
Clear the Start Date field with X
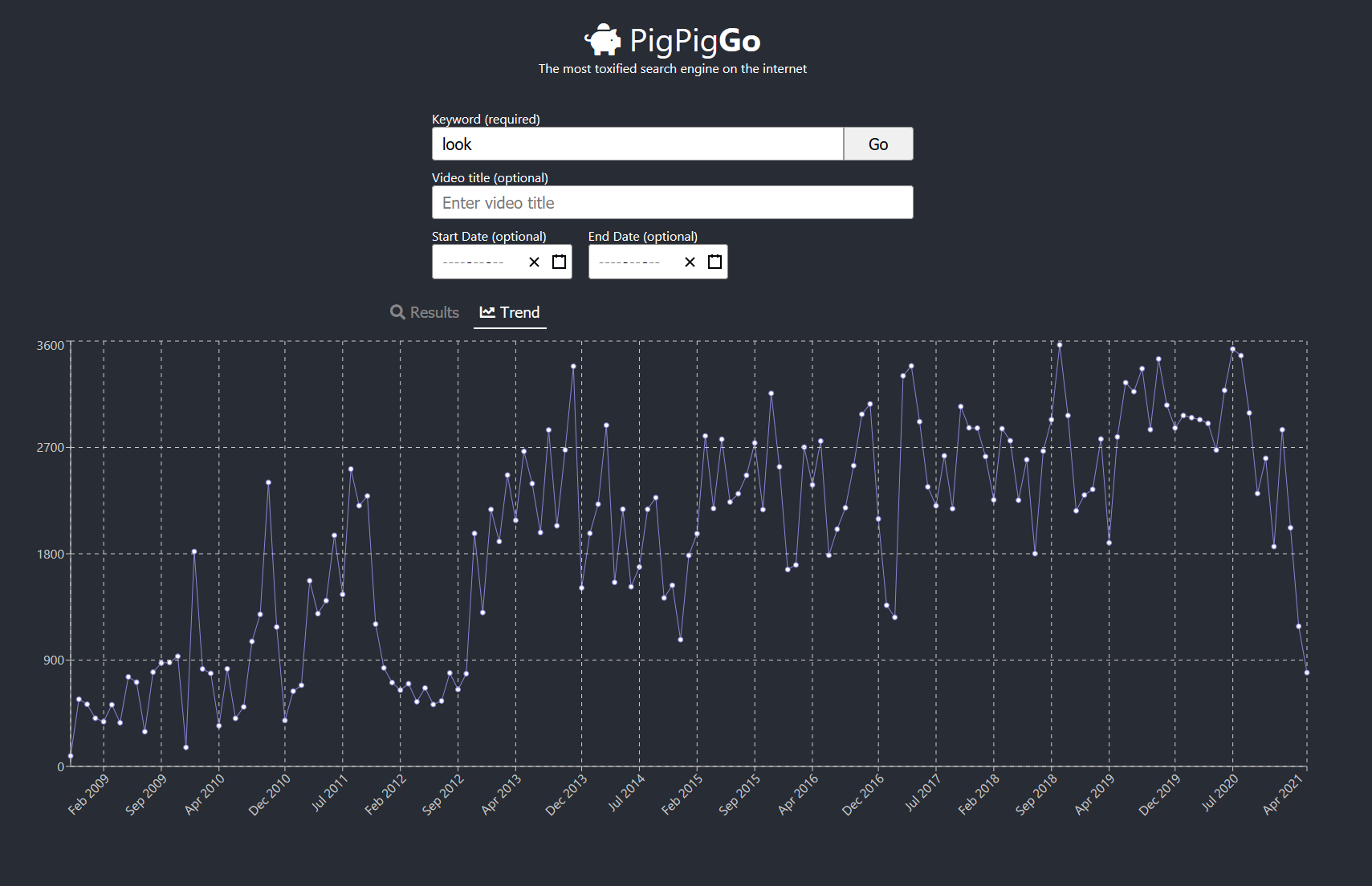pos(535,262)
